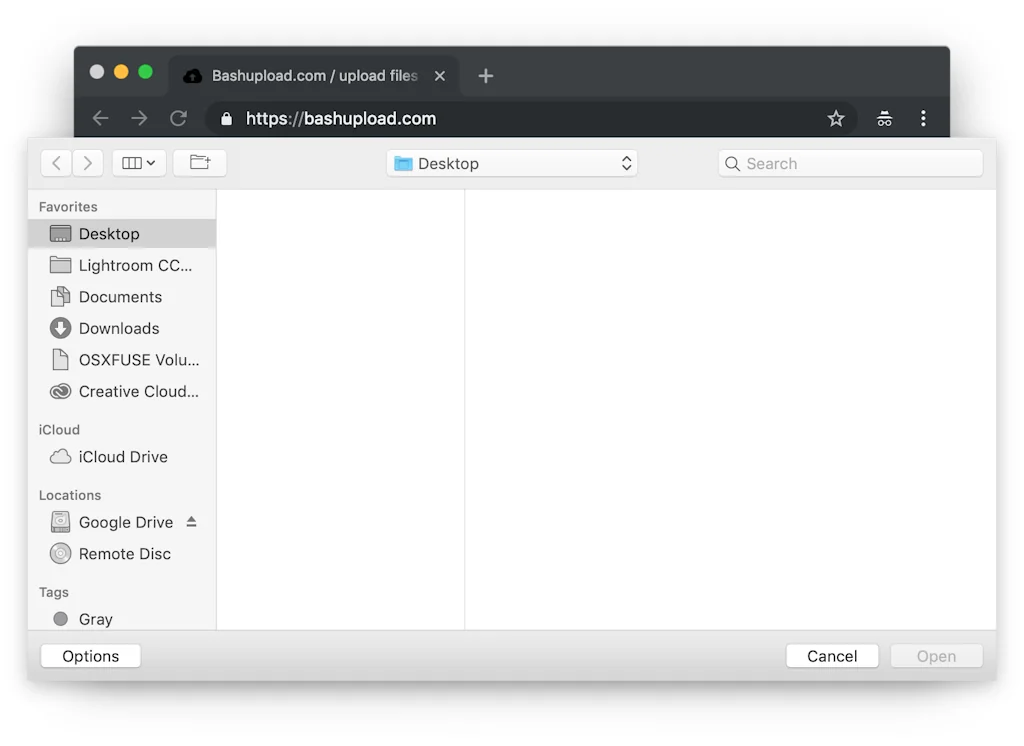This screenshot has height=746, width=1024.
Task: Close the Bashupload.com tab
Action: pos(440,76)
